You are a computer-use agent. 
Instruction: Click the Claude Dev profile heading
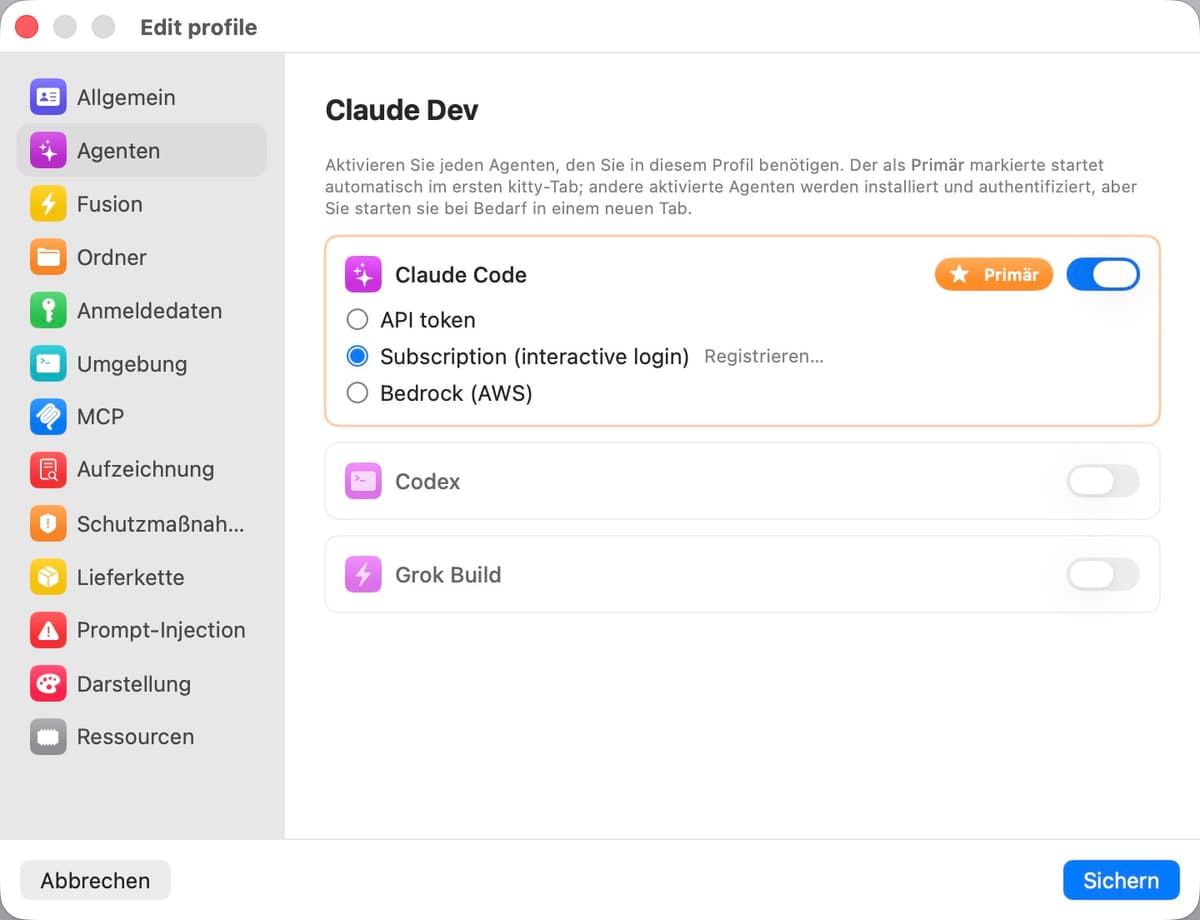pos(402,110)
